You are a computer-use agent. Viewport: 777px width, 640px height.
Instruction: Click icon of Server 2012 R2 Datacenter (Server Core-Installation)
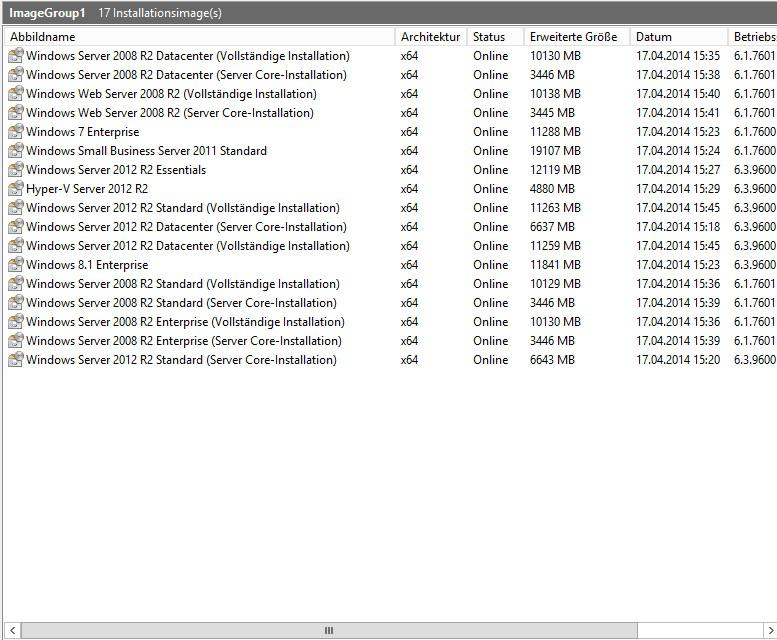coord(16,226)
